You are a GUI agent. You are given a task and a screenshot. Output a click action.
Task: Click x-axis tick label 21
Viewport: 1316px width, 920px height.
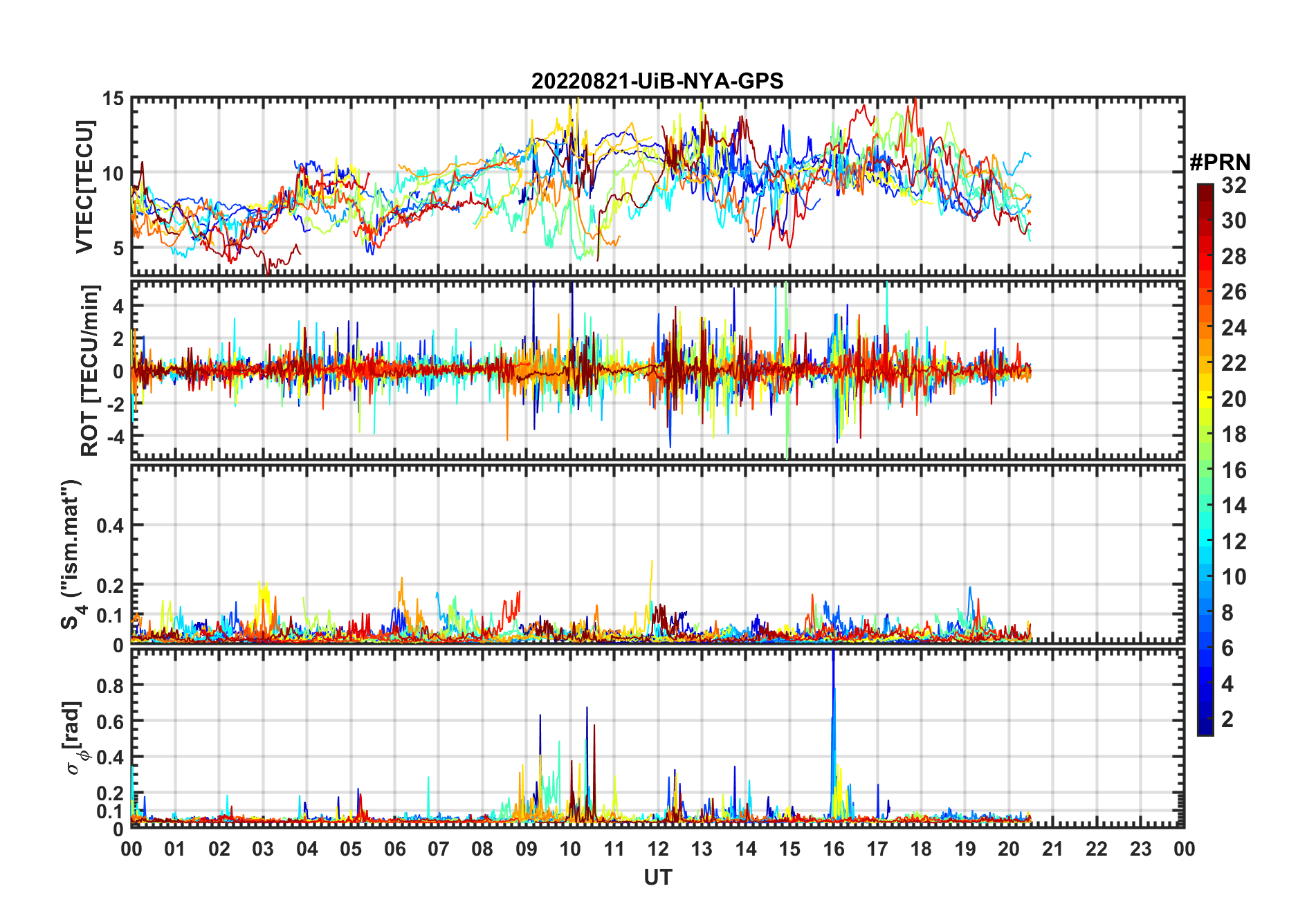tap(1052, 849)
